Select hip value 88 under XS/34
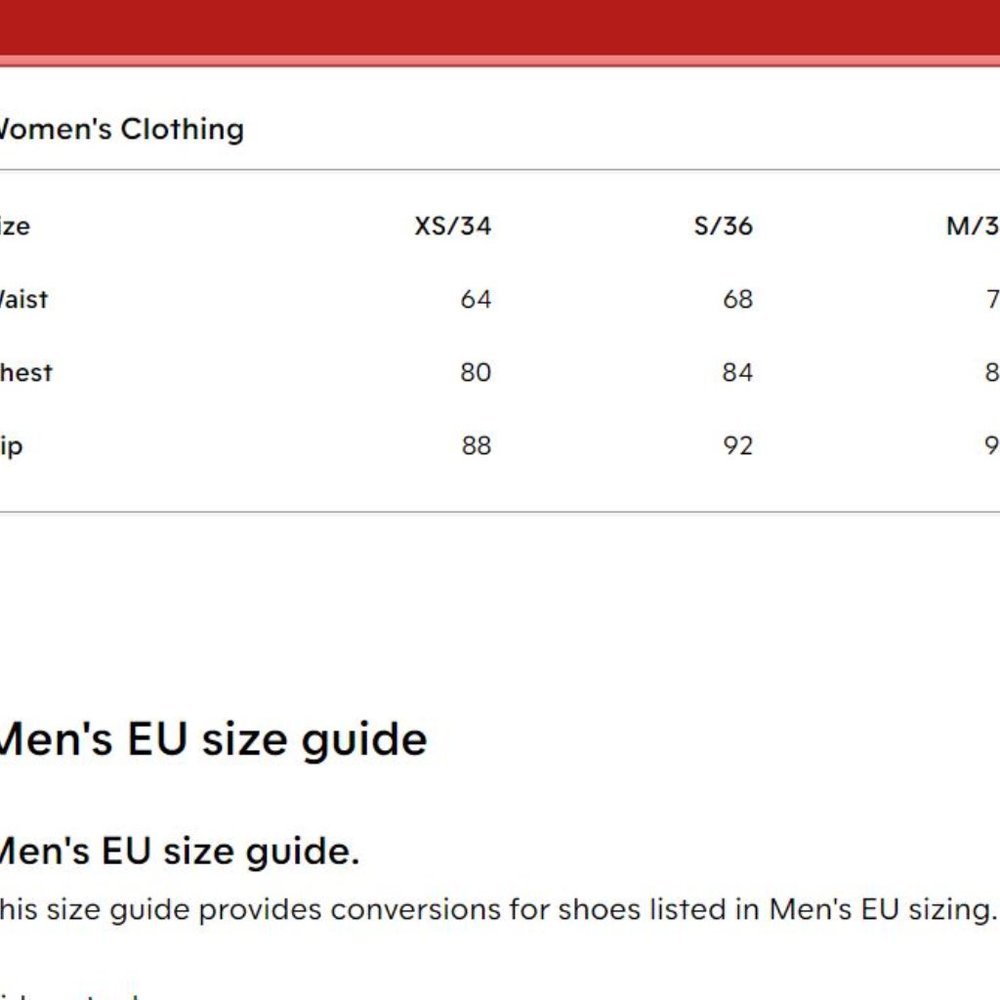 click(476, 446)
